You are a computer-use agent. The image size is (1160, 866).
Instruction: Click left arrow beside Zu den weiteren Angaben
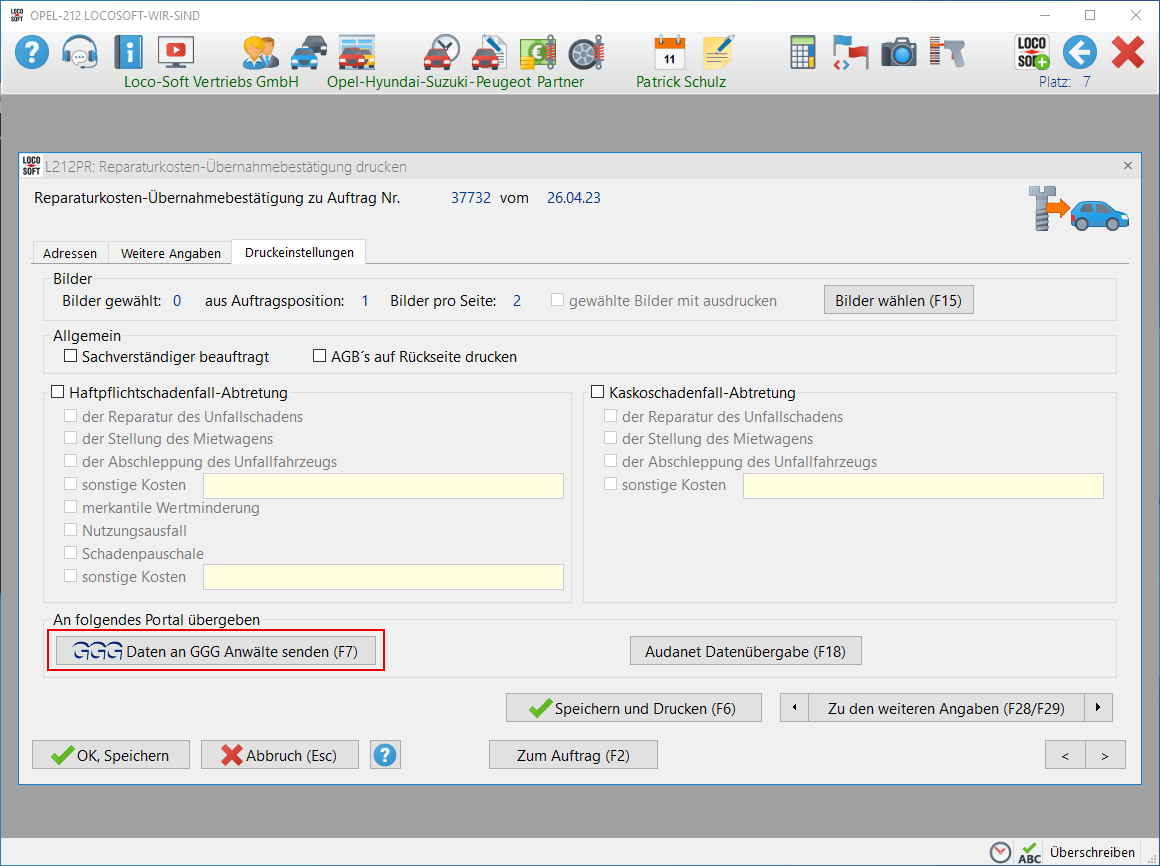793,707
